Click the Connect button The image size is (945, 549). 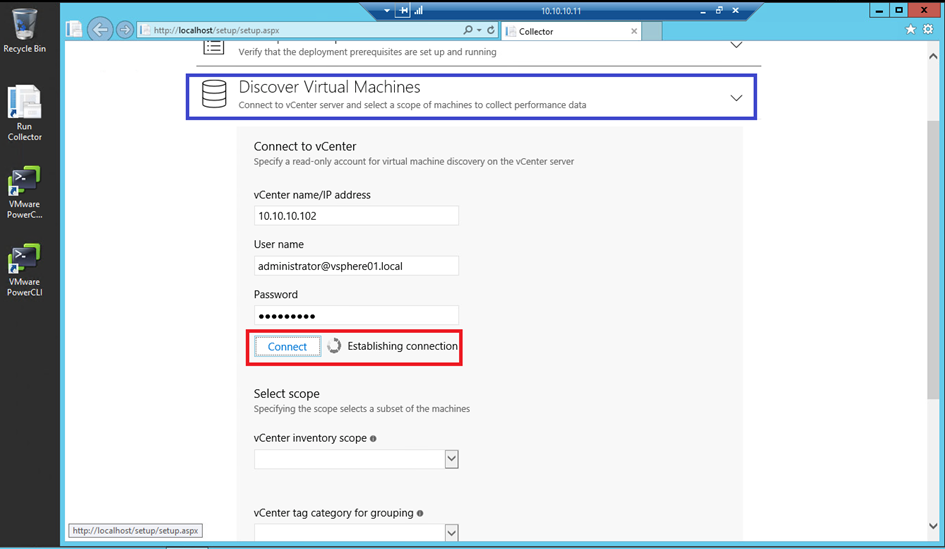click(x=287, y=347)
